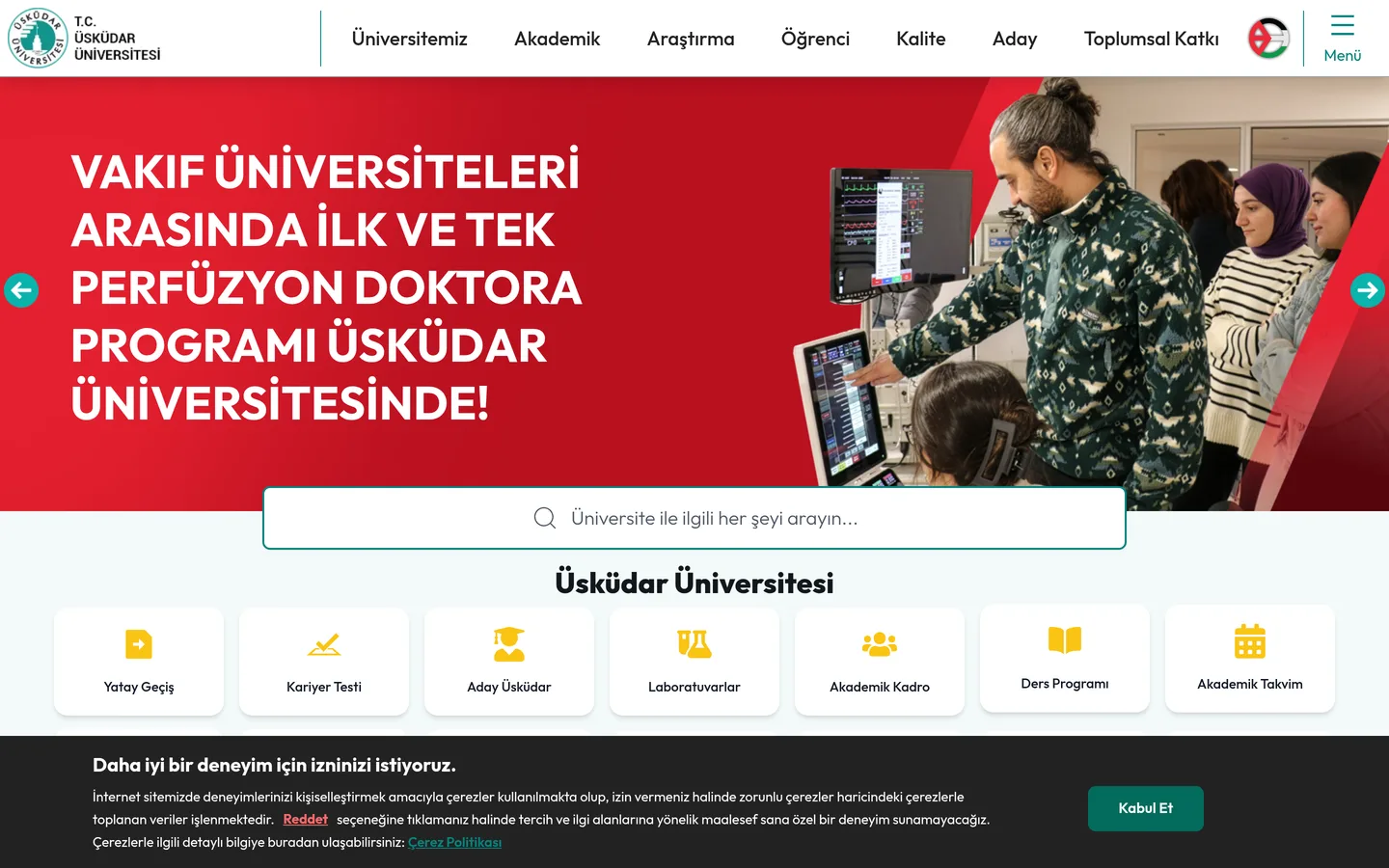Click the Akademik Takvim calendar icon
The height and width of the screenshot is (868, 1389).
point(1250,640)
